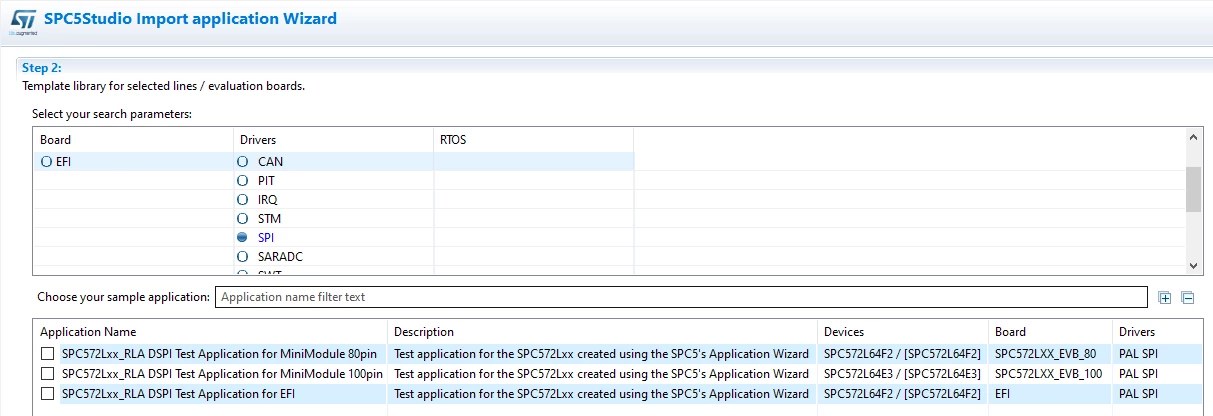Check the DSPI Test Application for EFI checkbox

click(47, 394)
